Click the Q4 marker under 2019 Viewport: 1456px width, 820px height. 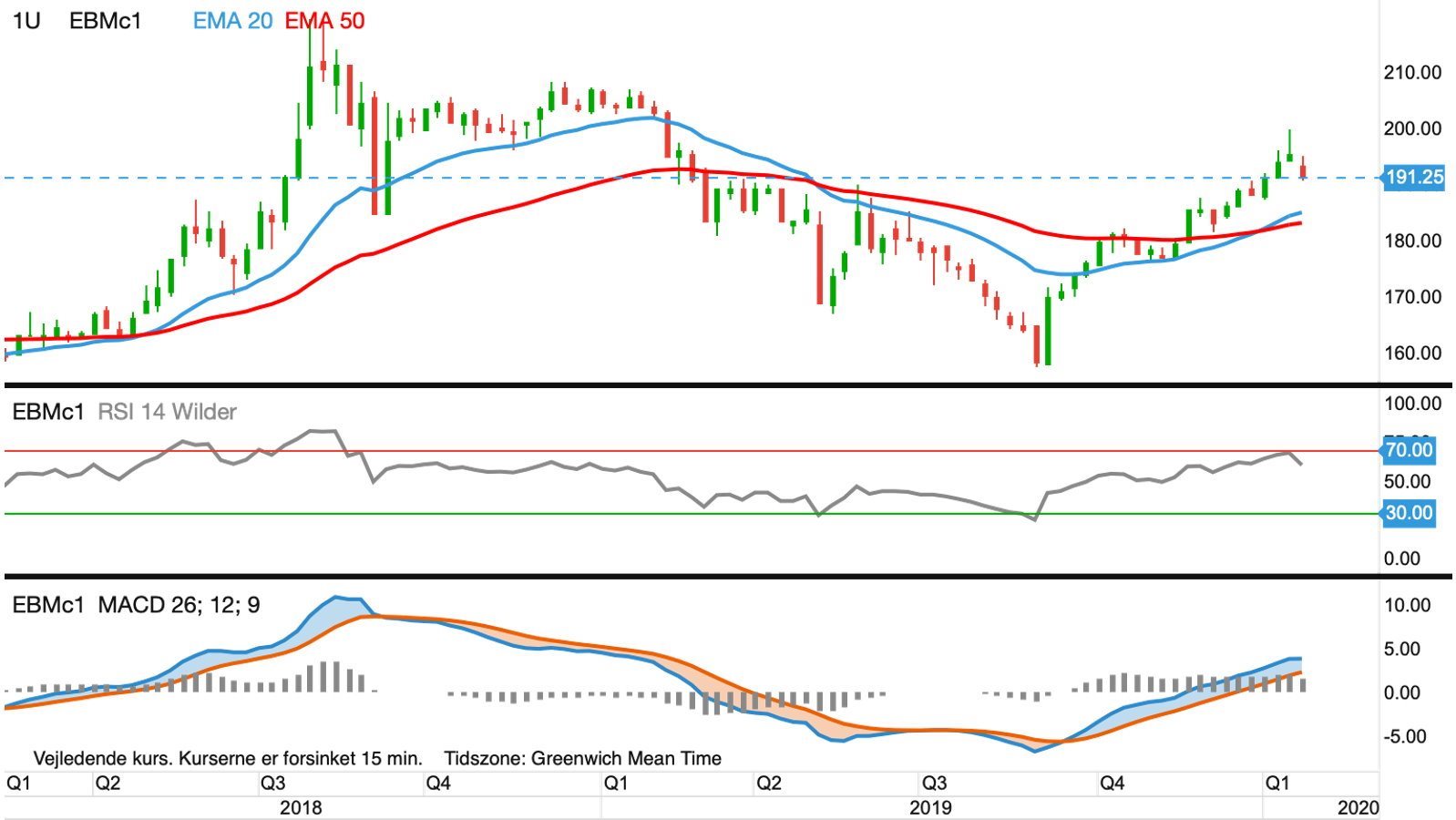pyautogui.click(x=1112, y=783)
